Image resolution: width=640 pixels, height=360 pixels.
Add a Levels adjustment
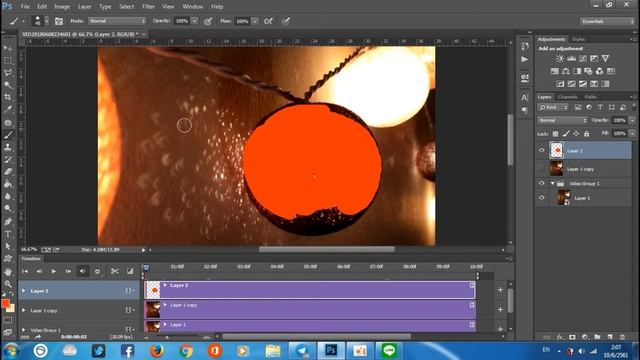pos(571,59)
